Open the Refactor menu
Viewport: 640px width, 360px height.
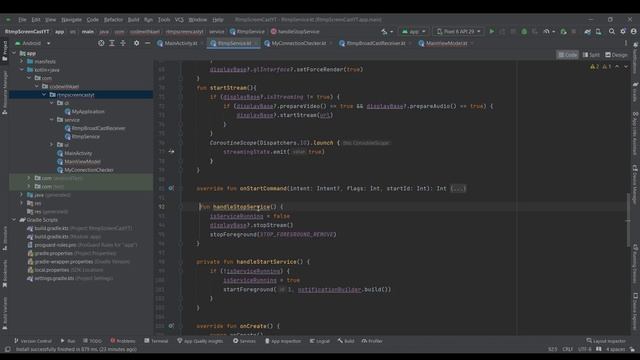pyautogui.click(x=113, y=20)
